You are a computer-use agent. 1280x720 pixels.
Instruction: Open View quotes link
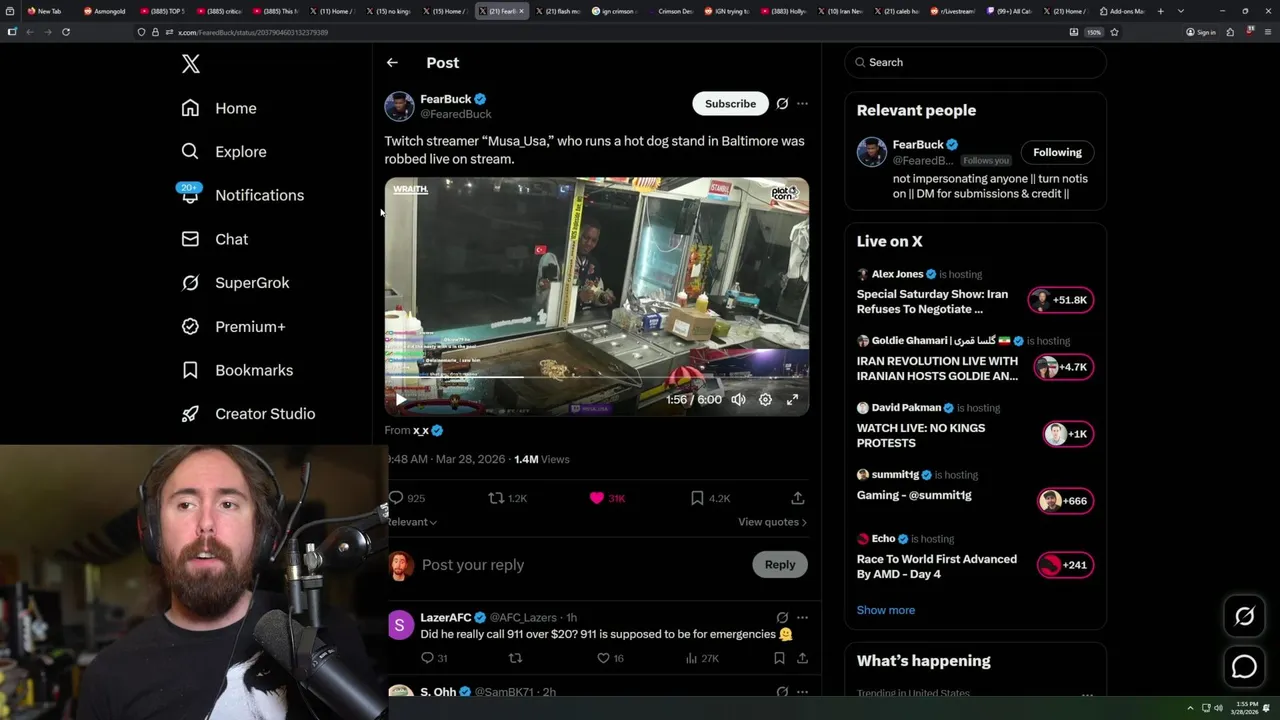tap(772, 522)
